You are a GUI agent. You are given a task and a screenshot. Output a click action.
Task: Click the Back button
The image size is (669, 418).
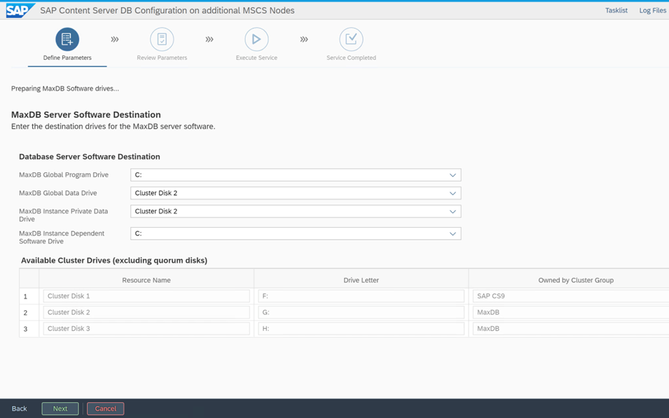(x=19, y=409)
